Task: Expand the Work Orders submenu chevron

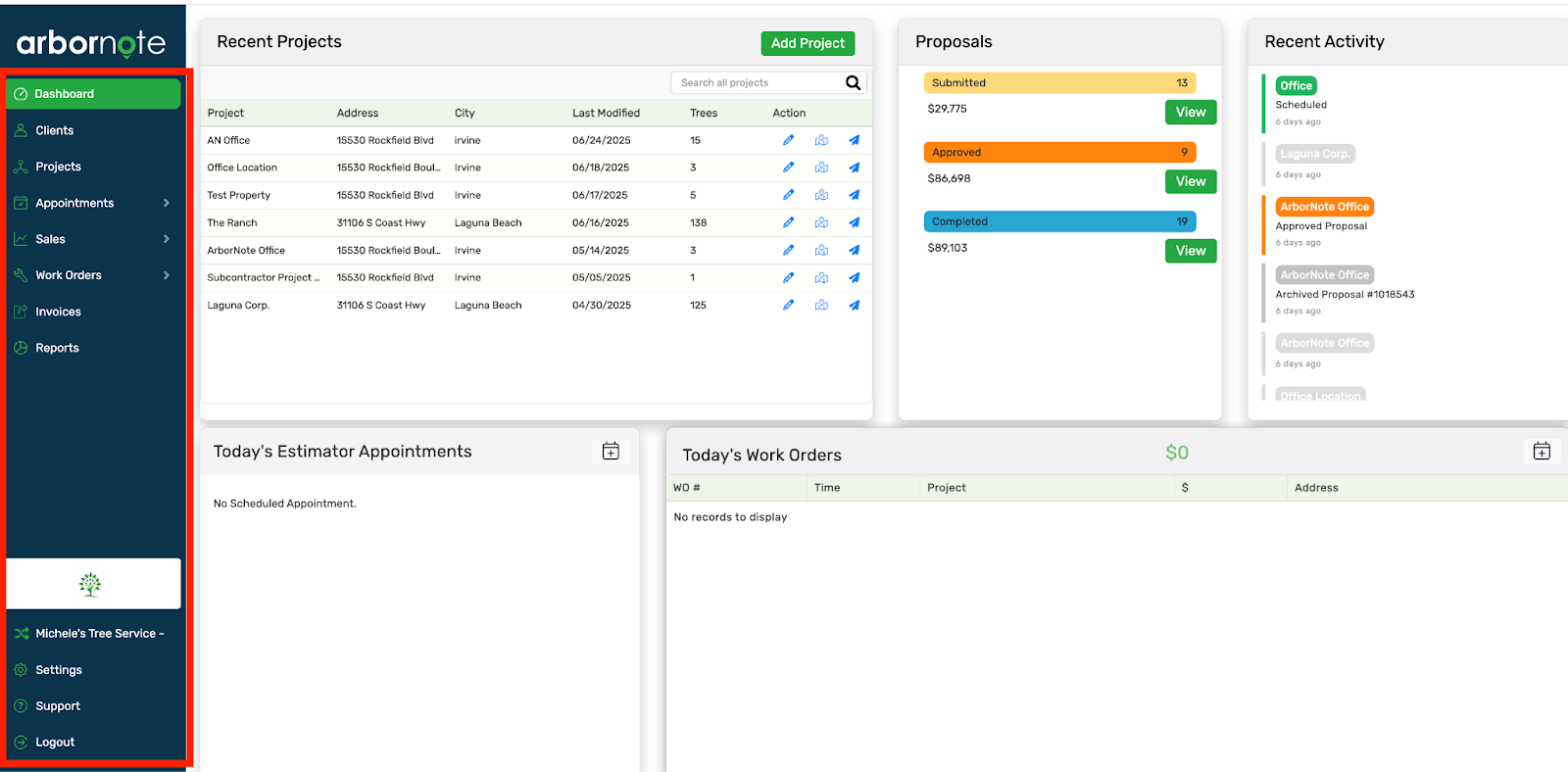Action: pyautogui.click(x=167, y=275)
